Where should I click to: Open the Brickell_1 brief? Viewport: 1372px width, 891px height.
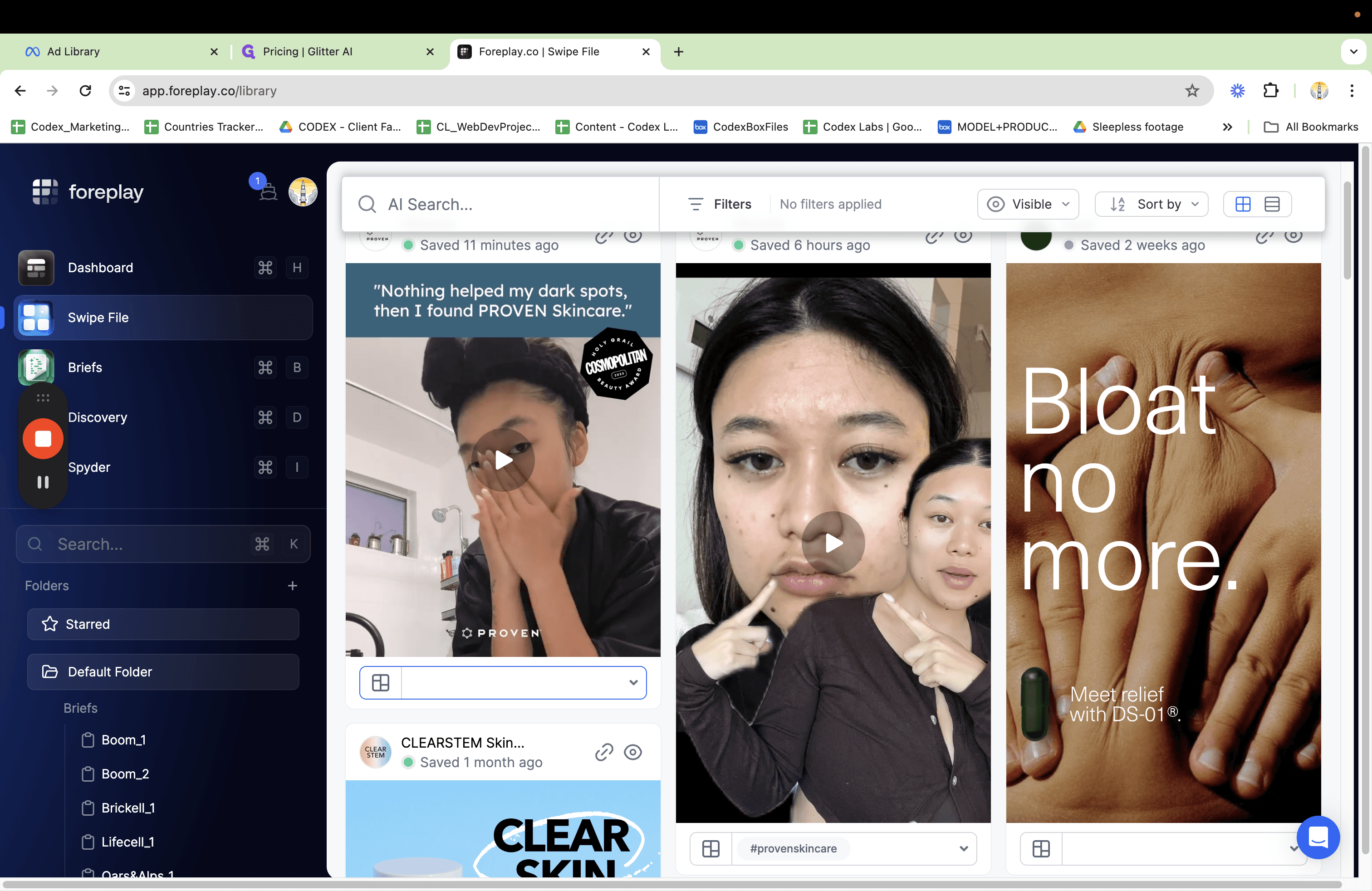pyautogui.click(x=119, y=808)
